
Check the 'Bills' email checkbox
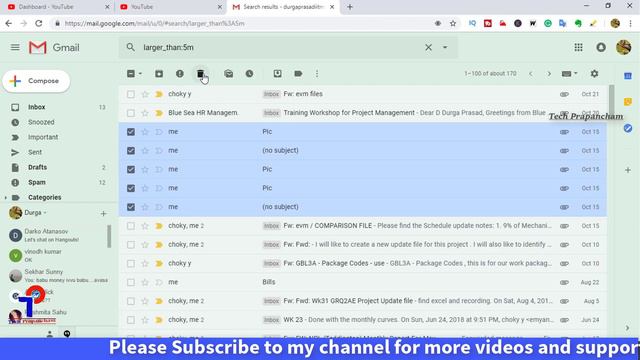click(131, 282)
